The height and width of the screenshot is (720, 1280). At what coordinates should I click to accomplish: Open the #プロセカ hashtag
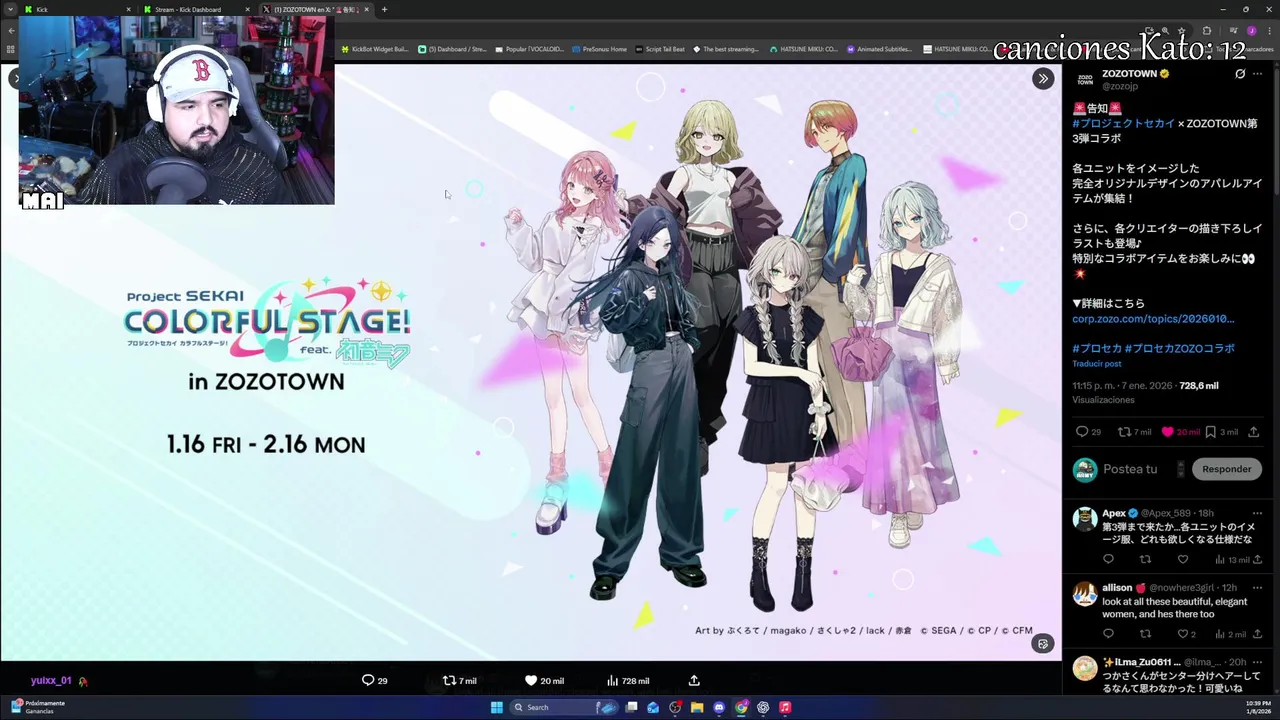tap(1096, 348)
